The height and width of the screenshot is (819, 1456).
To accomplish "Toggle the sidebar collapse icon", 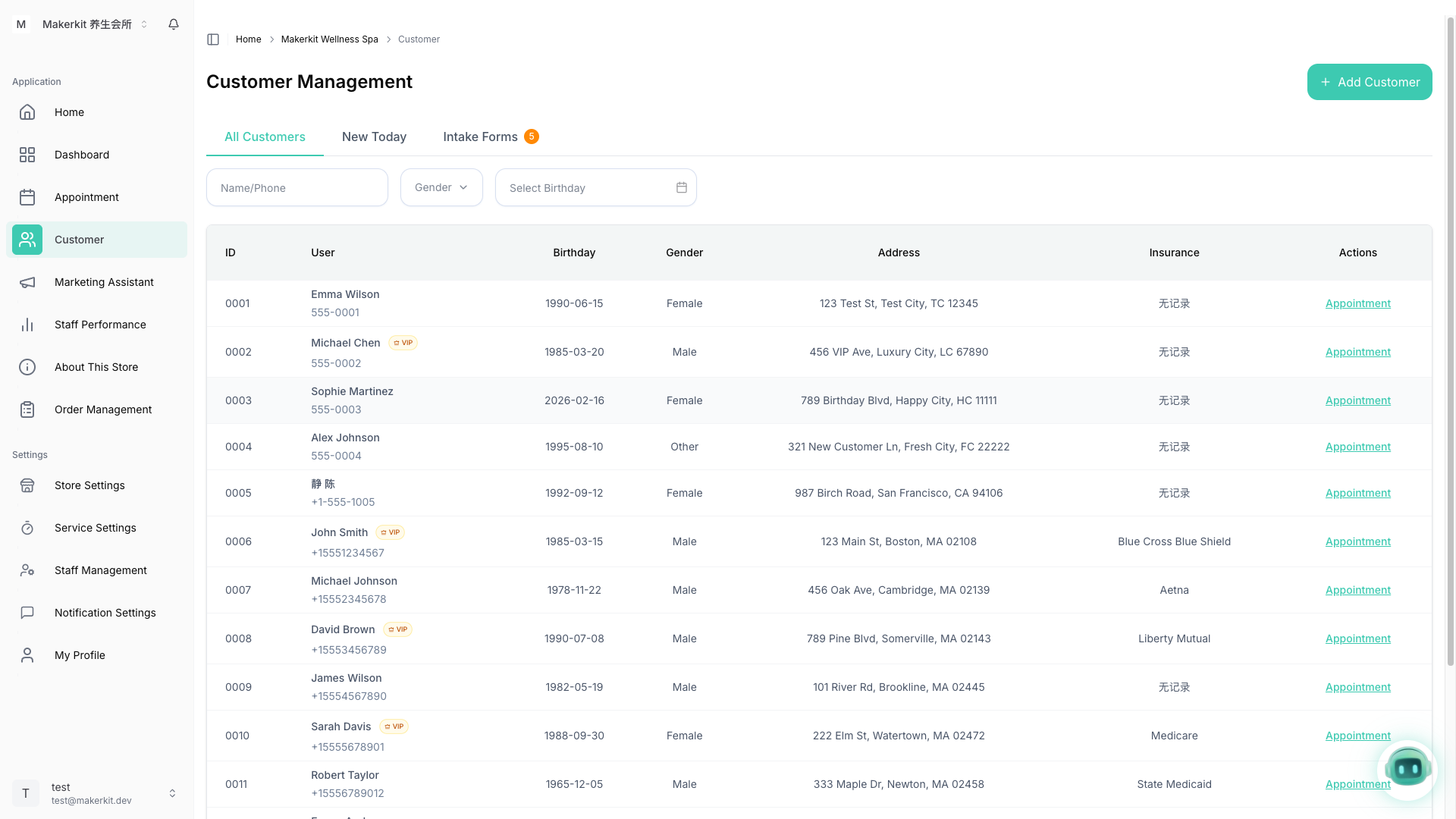I will [x=213, y=39].
